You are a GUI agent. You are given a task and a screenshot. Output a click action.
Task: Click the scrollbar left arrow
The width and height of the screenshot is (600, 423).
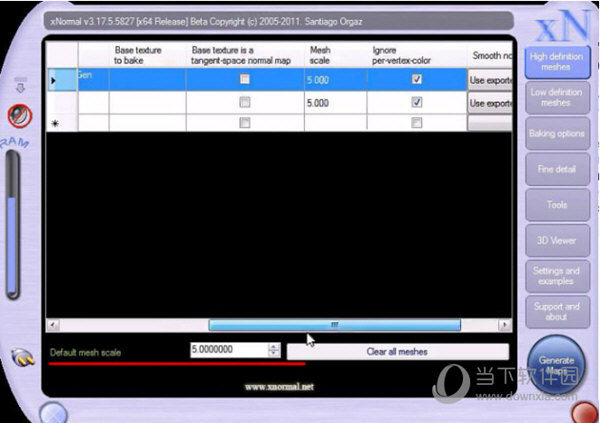coord(53,325)
